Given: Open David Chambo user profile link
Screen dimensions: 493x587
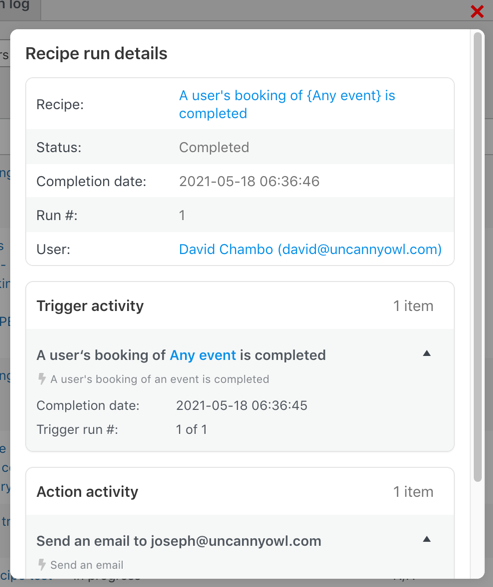Looking at the screenshot, I should click(310, 249).
